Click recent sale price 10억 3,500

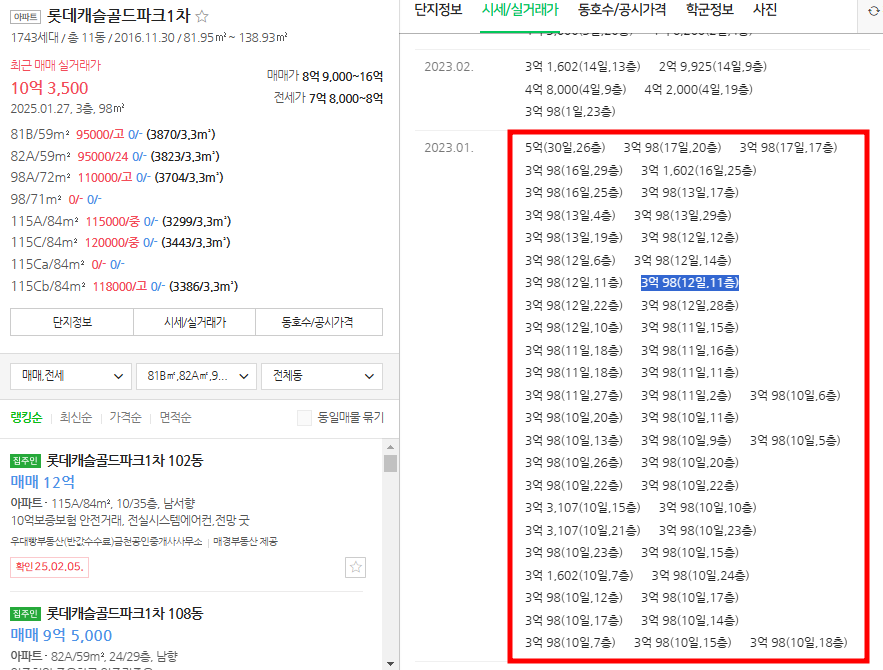(50, 88)
